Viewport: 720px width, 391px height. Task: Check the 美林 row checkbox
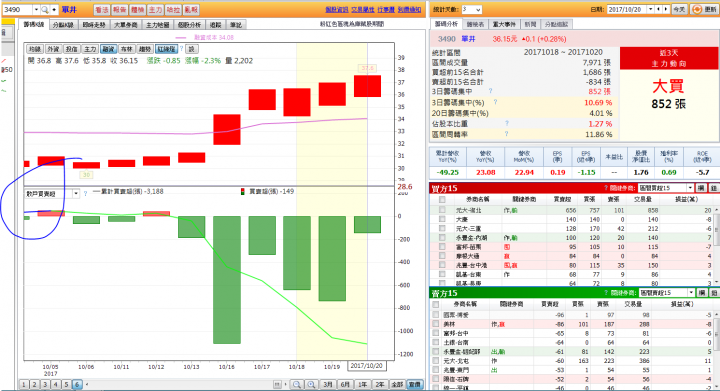436,324
